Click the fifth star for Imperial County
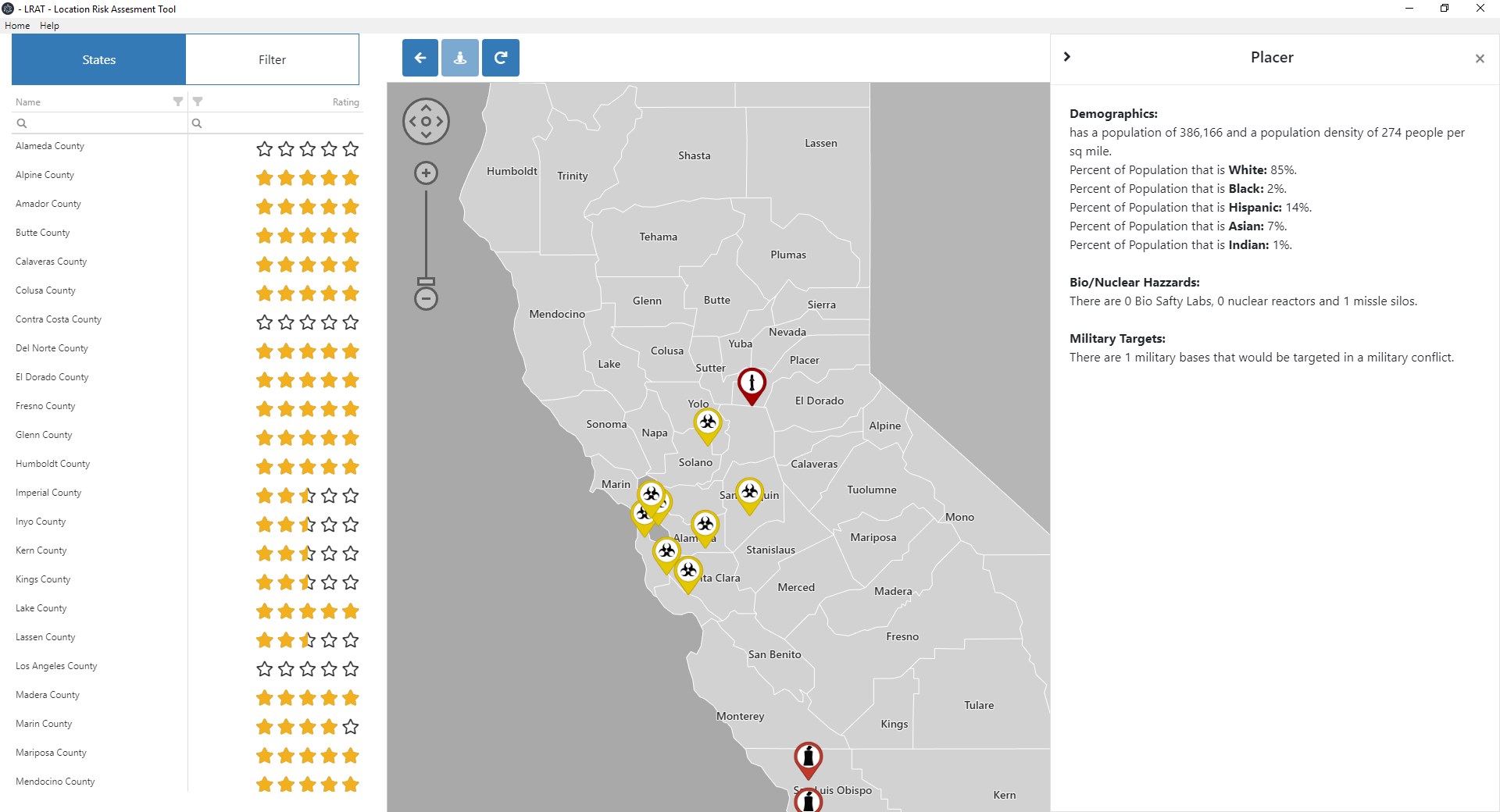Screen dimensions: 1500x812 click(x=351, y=496)
